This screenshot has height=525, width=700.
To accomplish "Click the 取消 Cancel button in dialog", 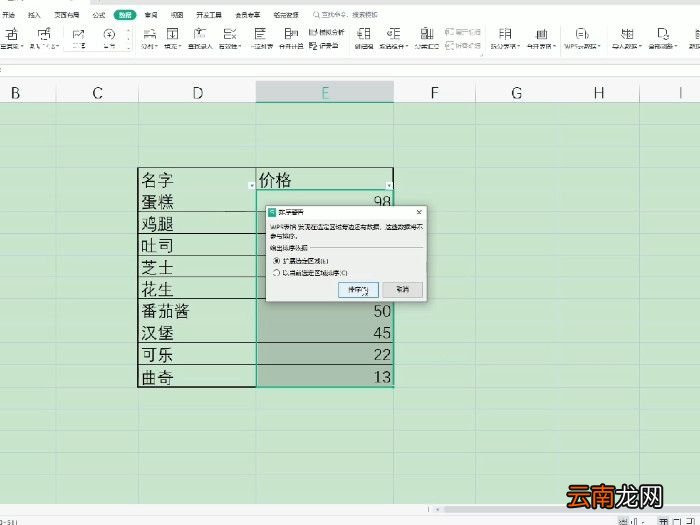I will tap(402, 290).
